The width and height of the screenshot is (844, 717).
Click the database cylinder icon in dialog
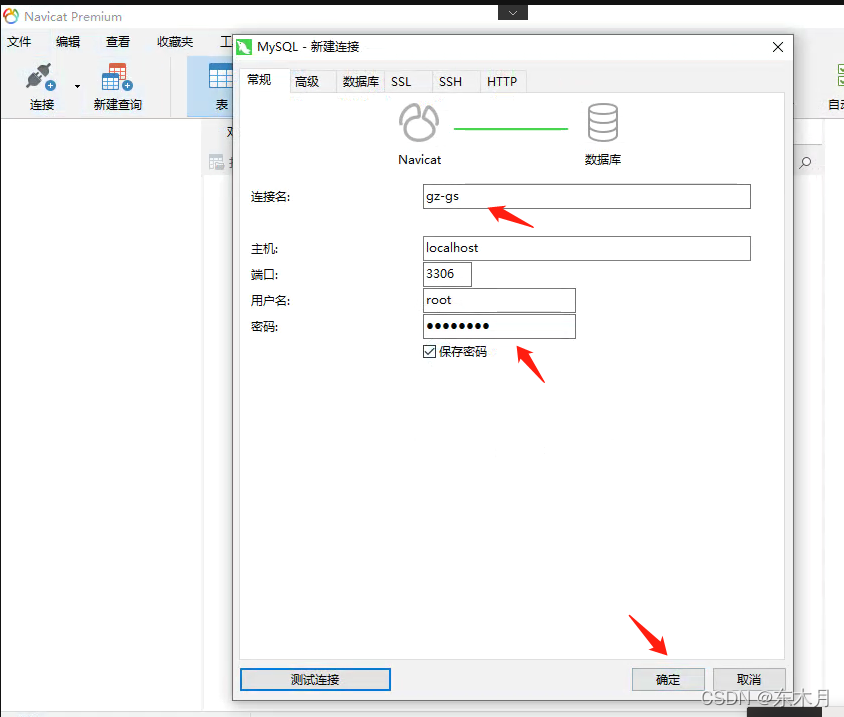(x=602, y=123)
